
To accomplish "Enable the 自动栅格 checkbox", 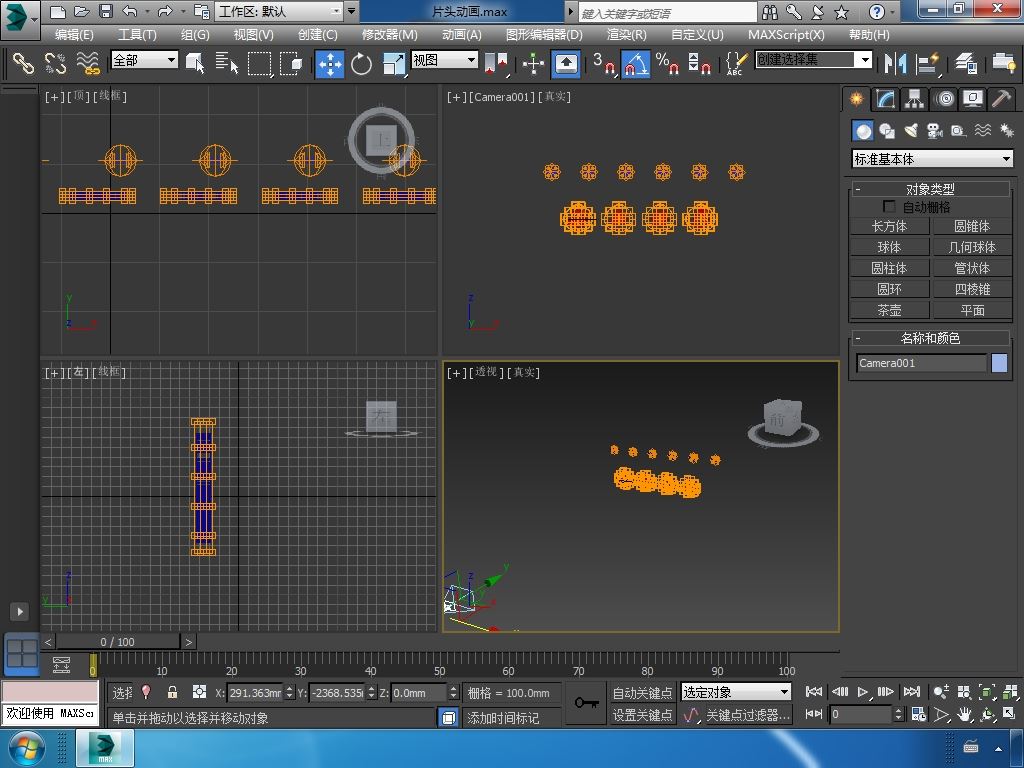I will pyautogui.click(x=889, y=207).
